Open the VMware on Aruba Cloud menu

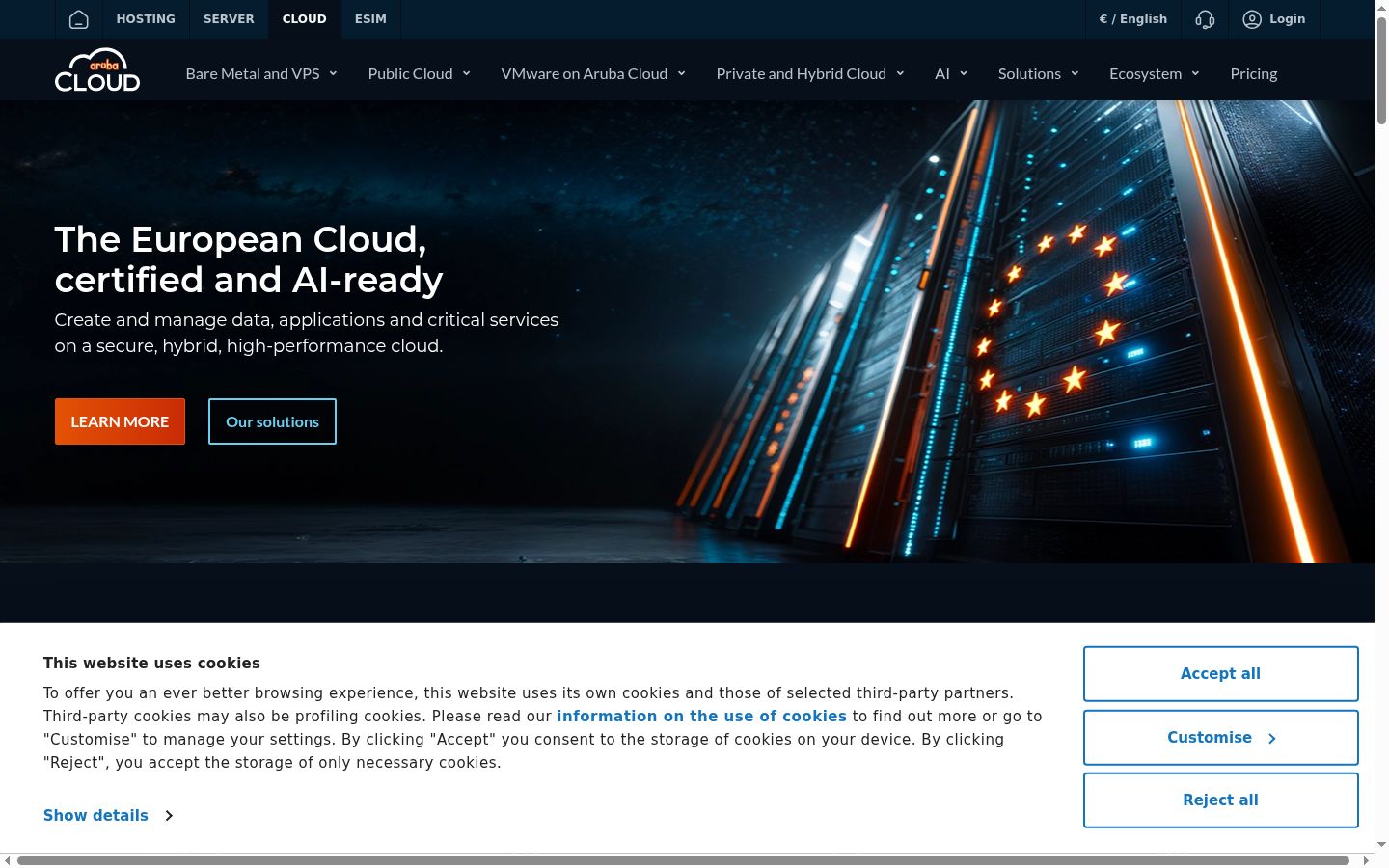pos(593,73)
